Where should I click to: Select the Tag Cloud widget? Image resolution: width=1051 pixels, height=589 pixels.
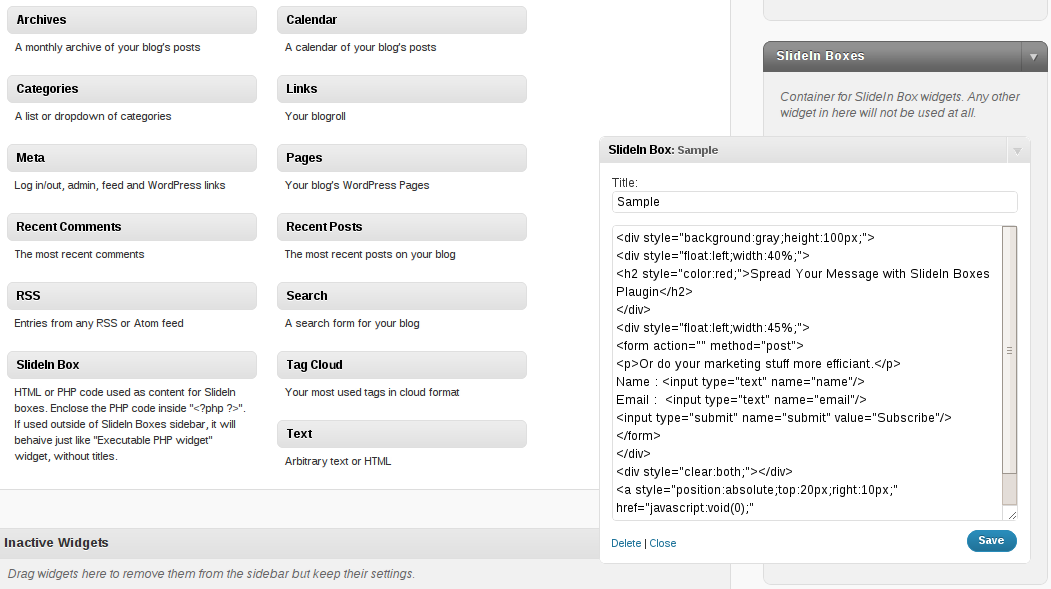pos(401,365)
